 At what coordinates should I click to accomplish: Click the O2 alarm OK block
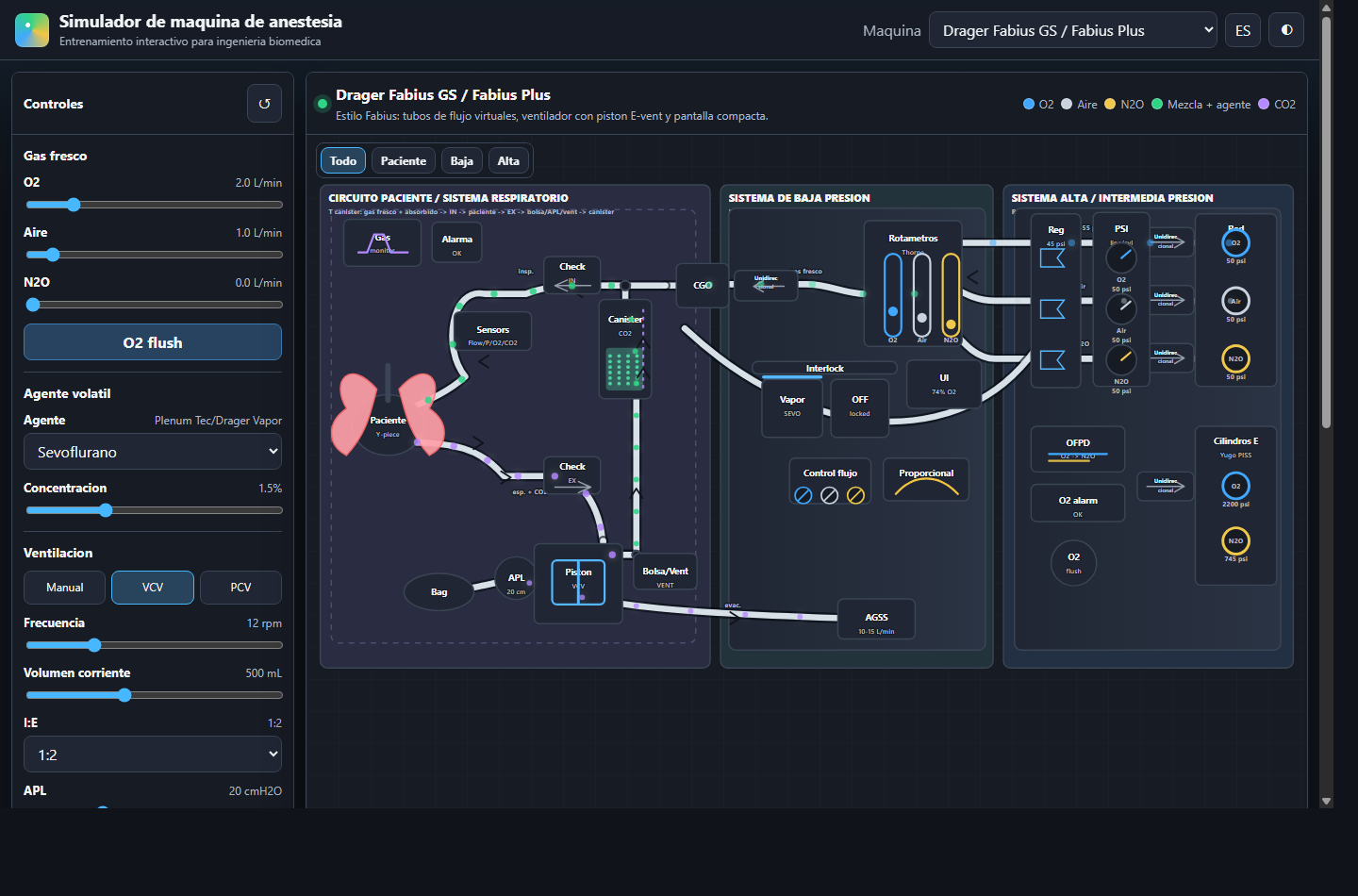click(x=1078, y=504)
